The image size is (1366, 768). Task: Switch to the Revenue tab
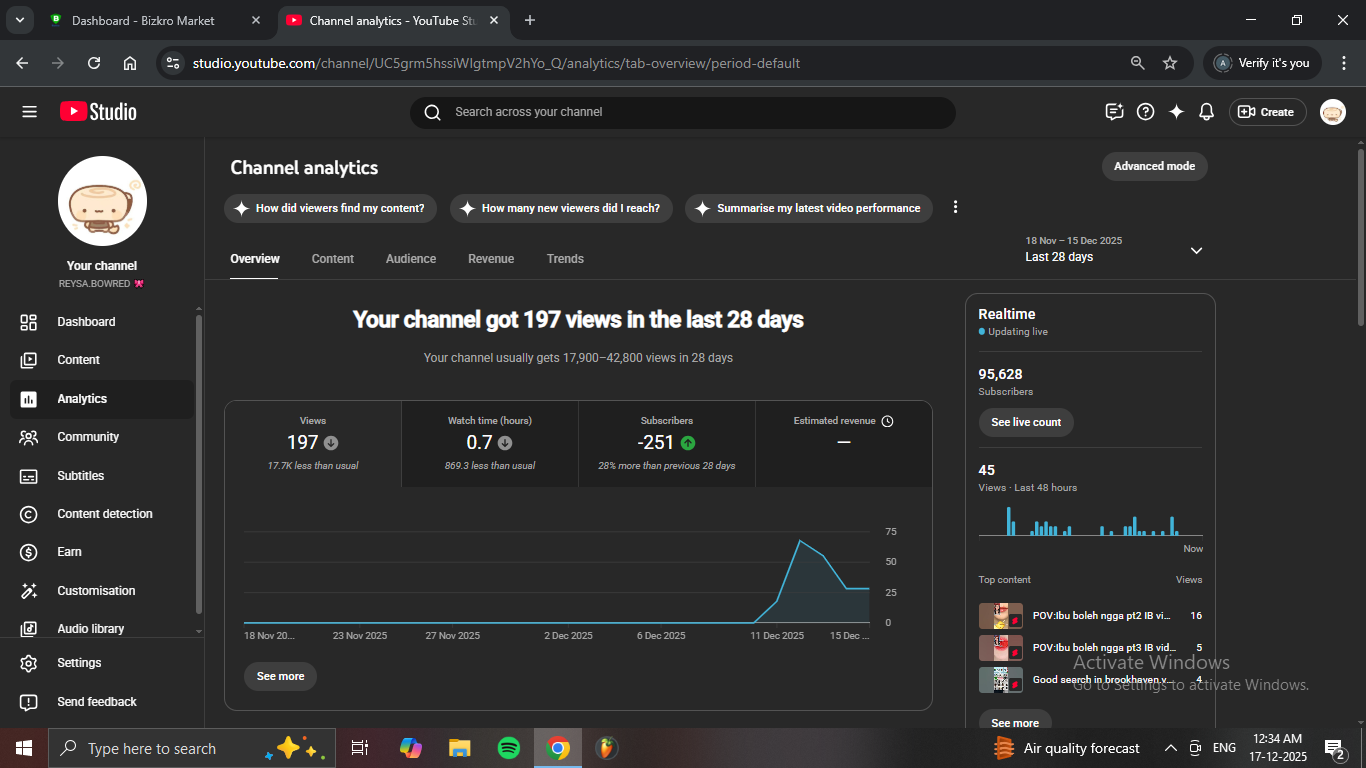point(491,259)
